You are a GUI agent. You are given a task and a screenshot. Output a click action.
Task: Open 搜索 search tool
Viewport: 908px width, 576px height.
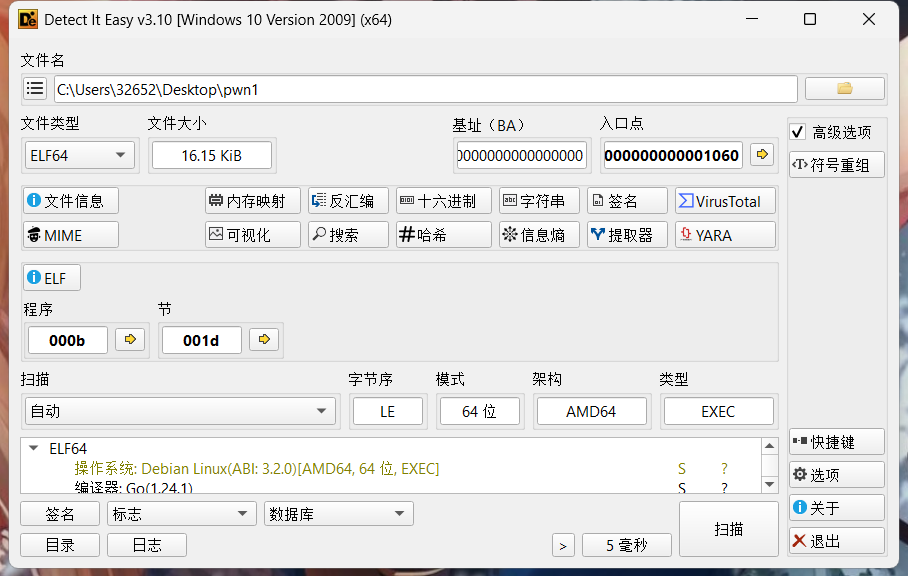click(348, 235)
